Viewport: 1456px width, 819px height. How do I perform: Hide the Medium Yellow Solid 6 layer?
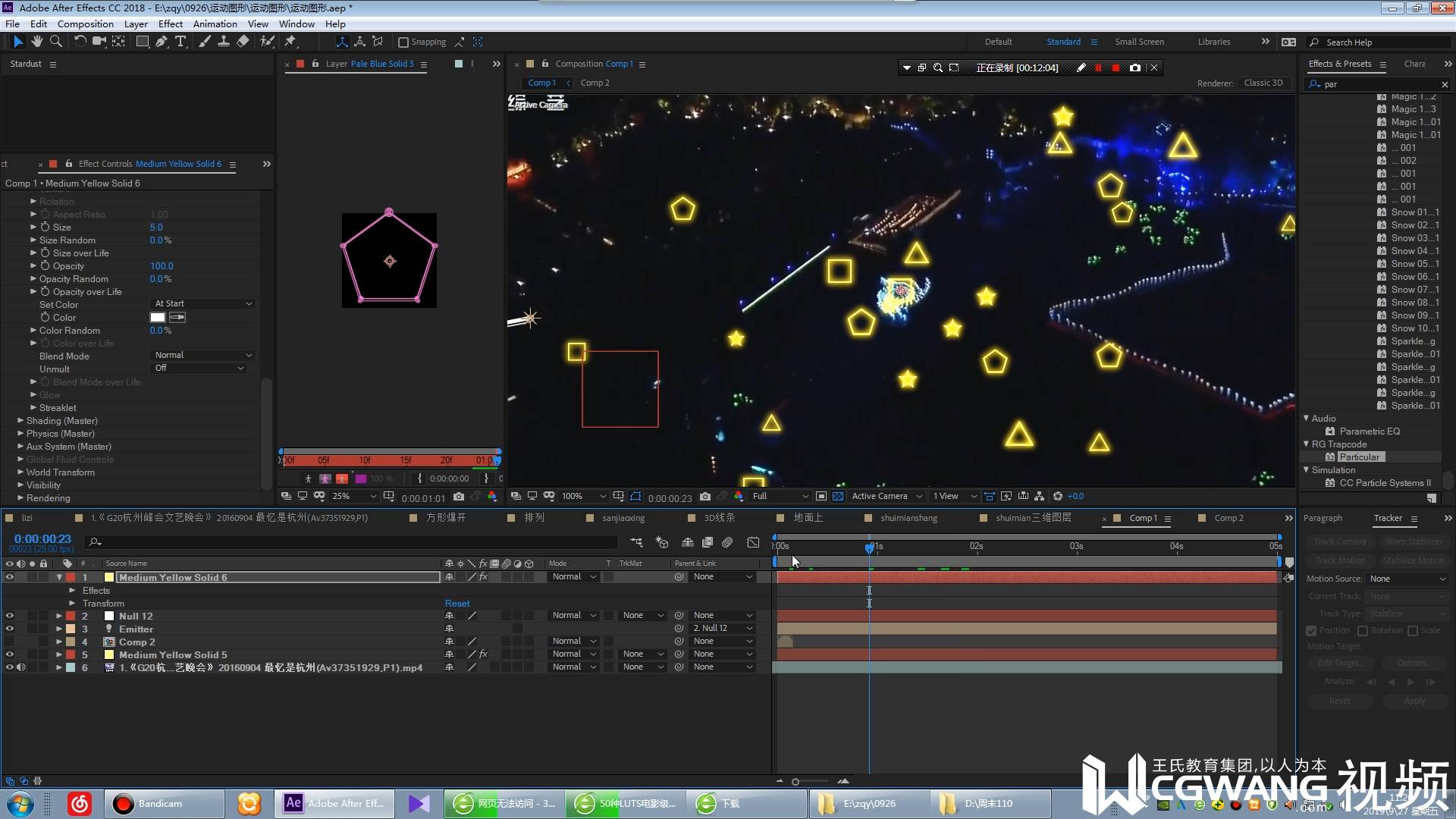[10, 578]
